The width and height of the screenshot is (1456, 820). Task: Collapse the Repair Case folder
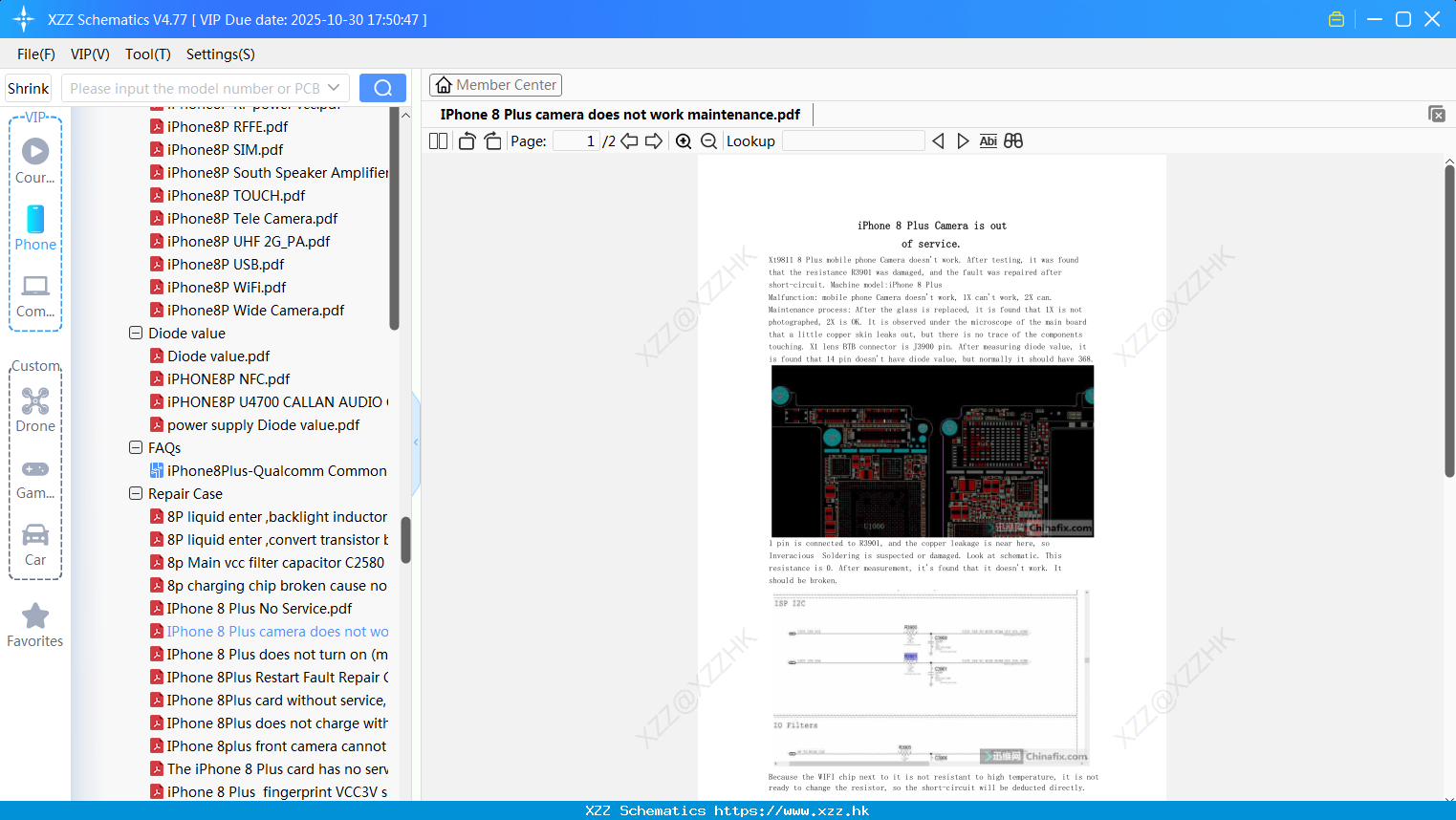pyautogui.click(x=136, y=494)
